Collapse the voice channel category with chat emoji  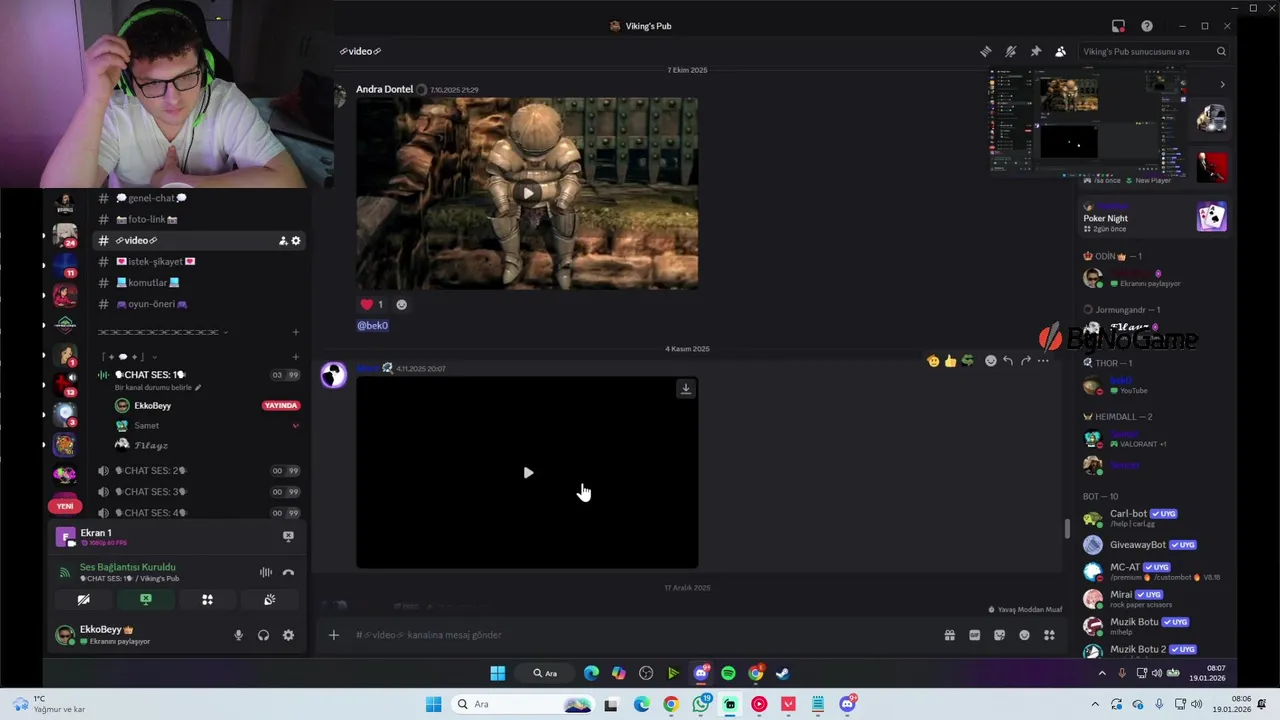pos(128,357)
